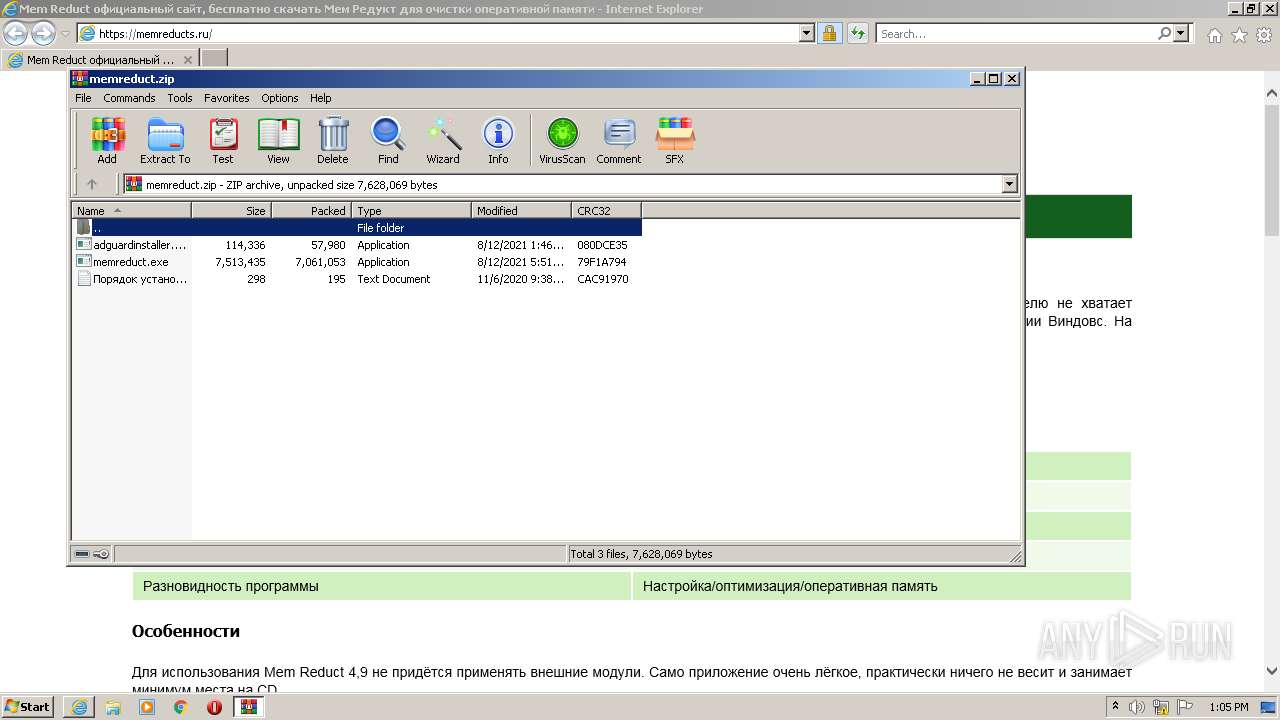Go up one level with arrow button
The width and height of the screenshot is (1280, 720).
coord(92,184)
